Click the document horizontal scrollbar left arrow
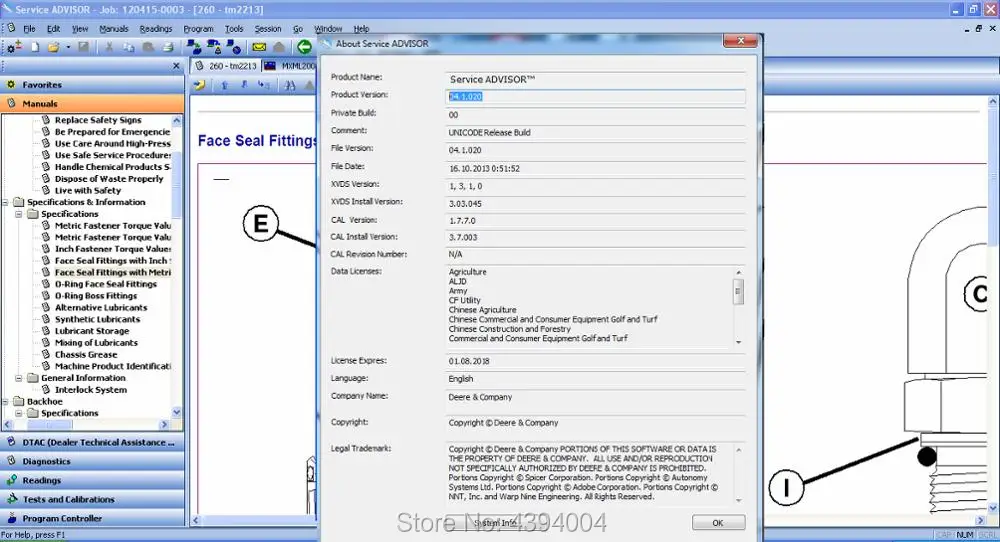The image size is (1000, 542). coord(196,521)
